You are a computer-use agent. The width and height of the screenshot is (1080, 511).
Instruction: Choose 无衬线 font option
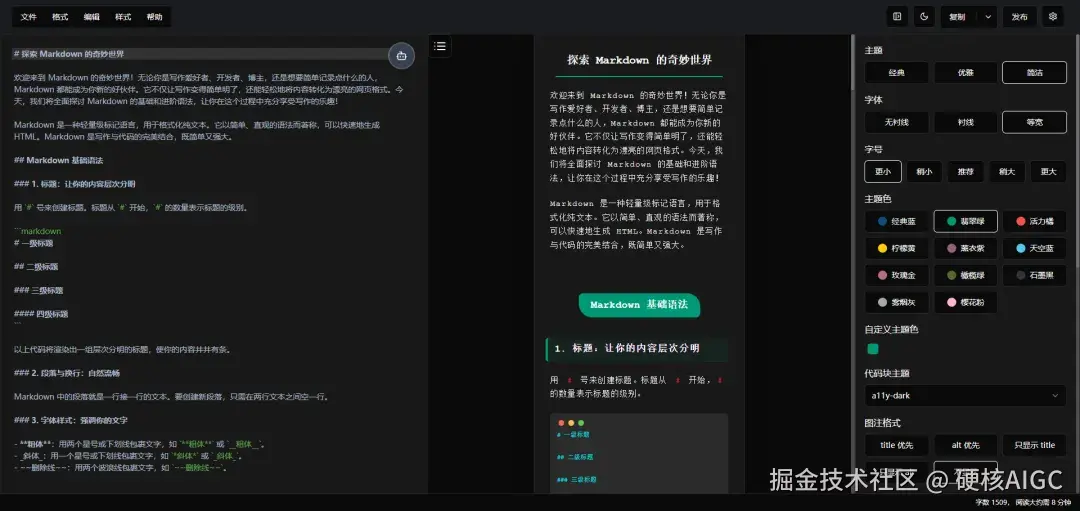tap(896, 122)
